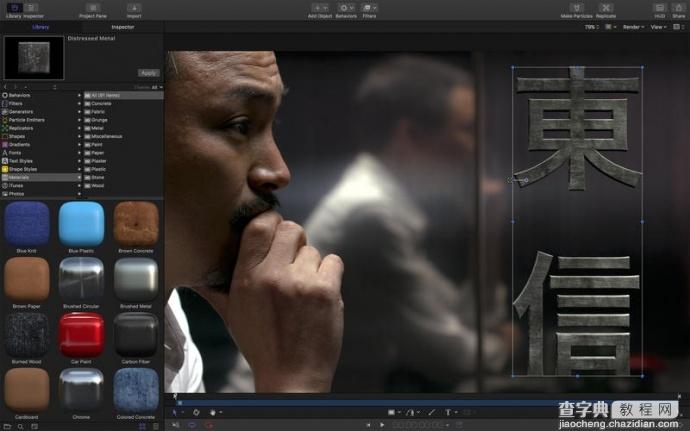Open the Project Pane
Screen dimensions: 690x431
tap(94, 8)
